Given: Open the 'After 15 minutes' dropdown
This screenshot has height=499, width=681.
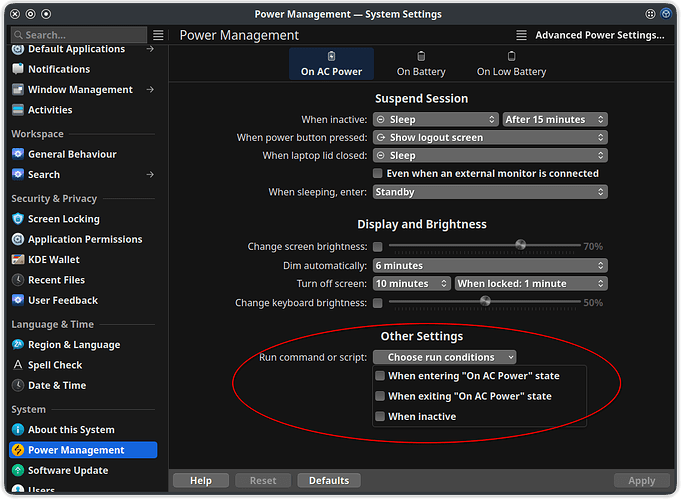Looking at the screenshot, I should coord(555,119).
